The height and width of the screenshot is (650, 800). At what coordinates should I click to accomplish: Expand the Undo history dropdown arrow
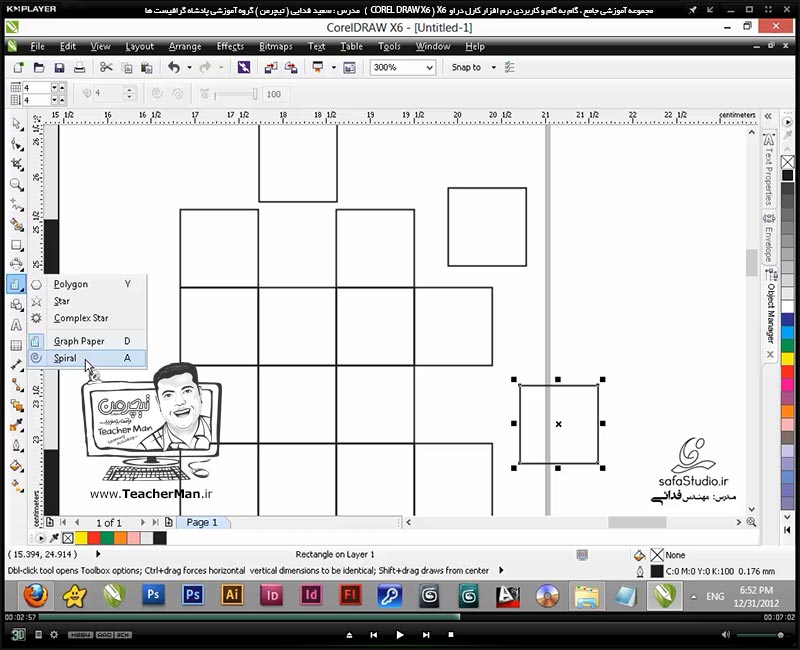(189, 67)
